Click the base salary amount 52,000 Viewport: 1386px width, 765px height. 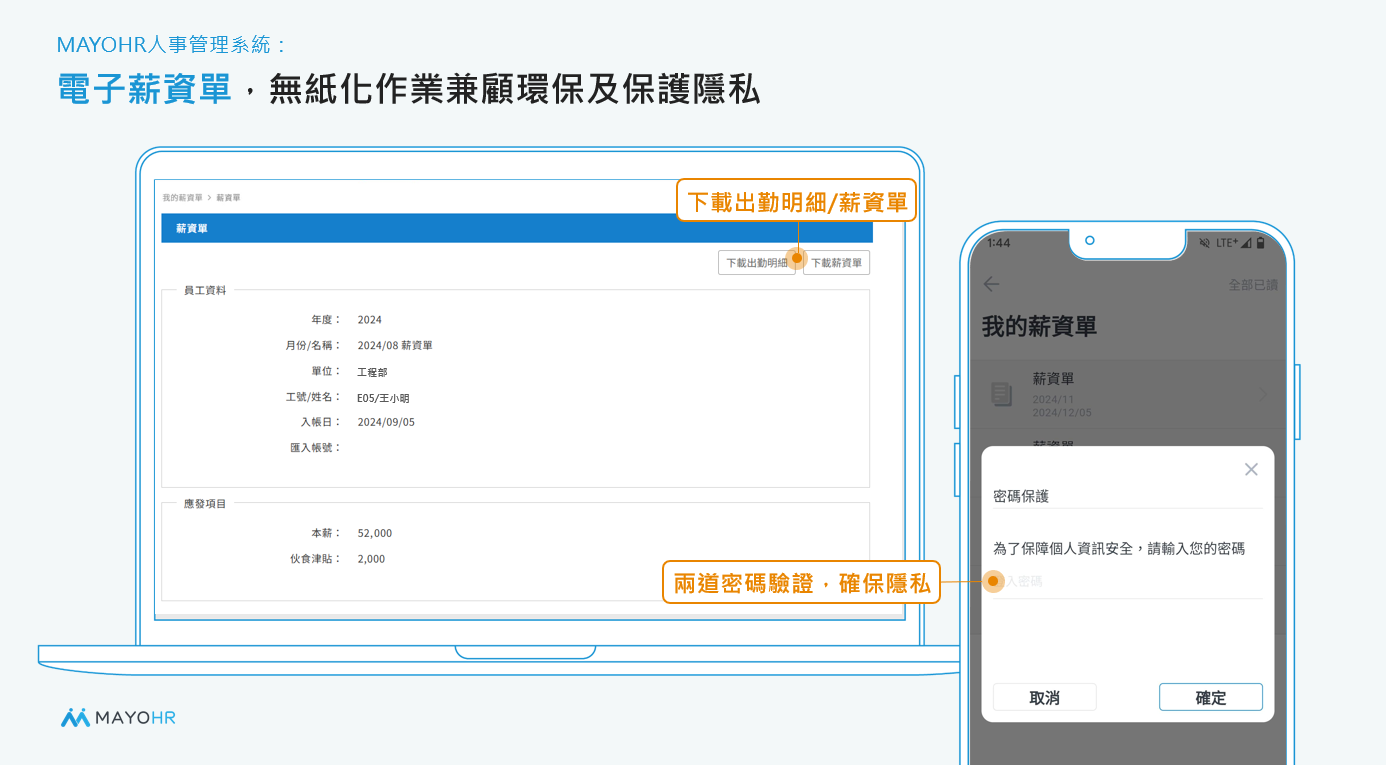(375, 534)
